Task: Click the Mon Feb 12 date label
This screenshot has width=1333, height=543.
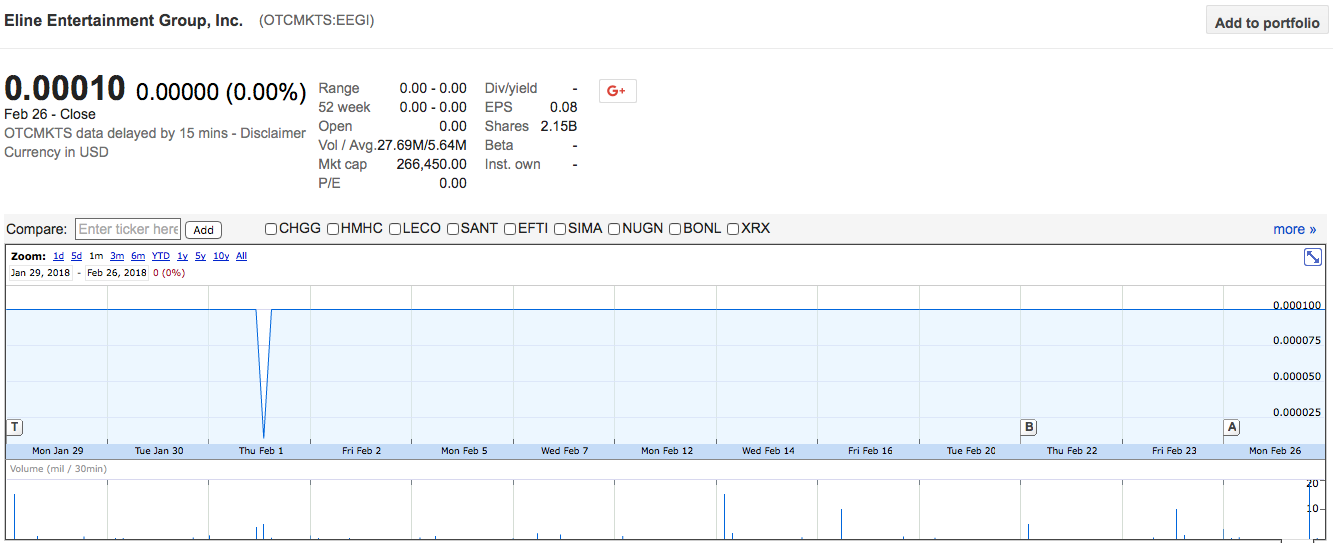Action: (667, 451)
